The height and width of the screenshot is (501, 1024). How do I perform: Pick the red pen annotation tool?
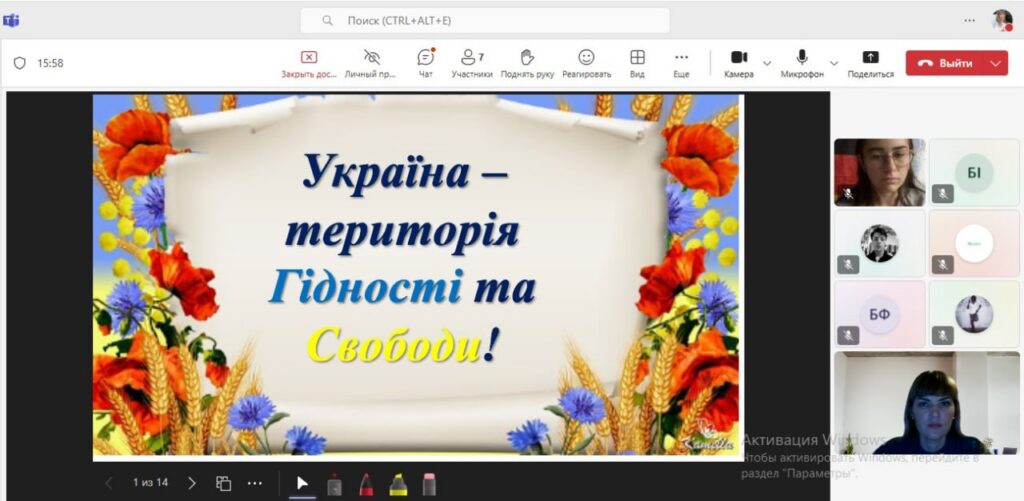[x=366, y=484]
